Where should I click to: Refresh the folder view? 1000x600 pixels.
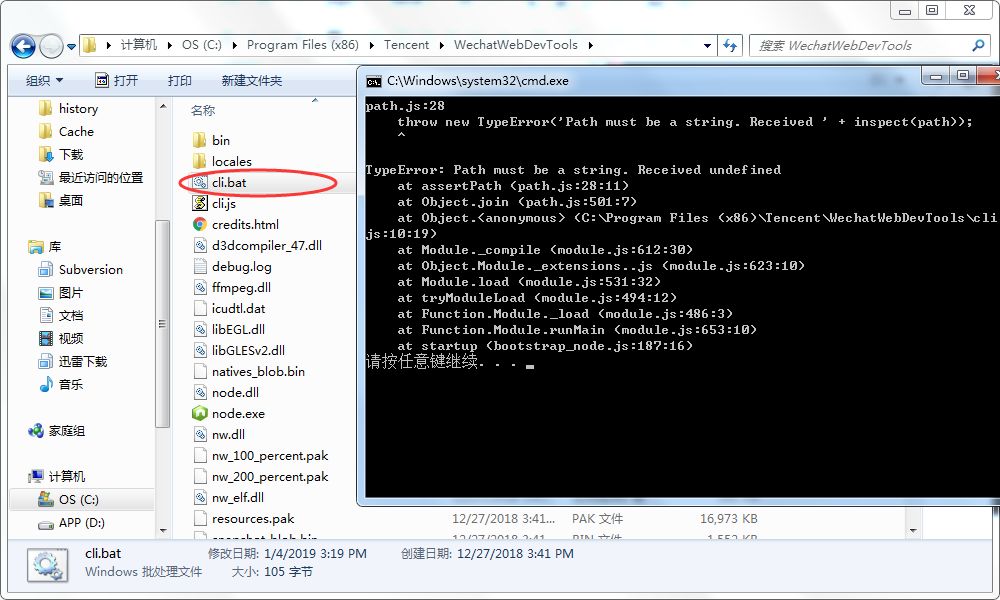pos(730,45)
